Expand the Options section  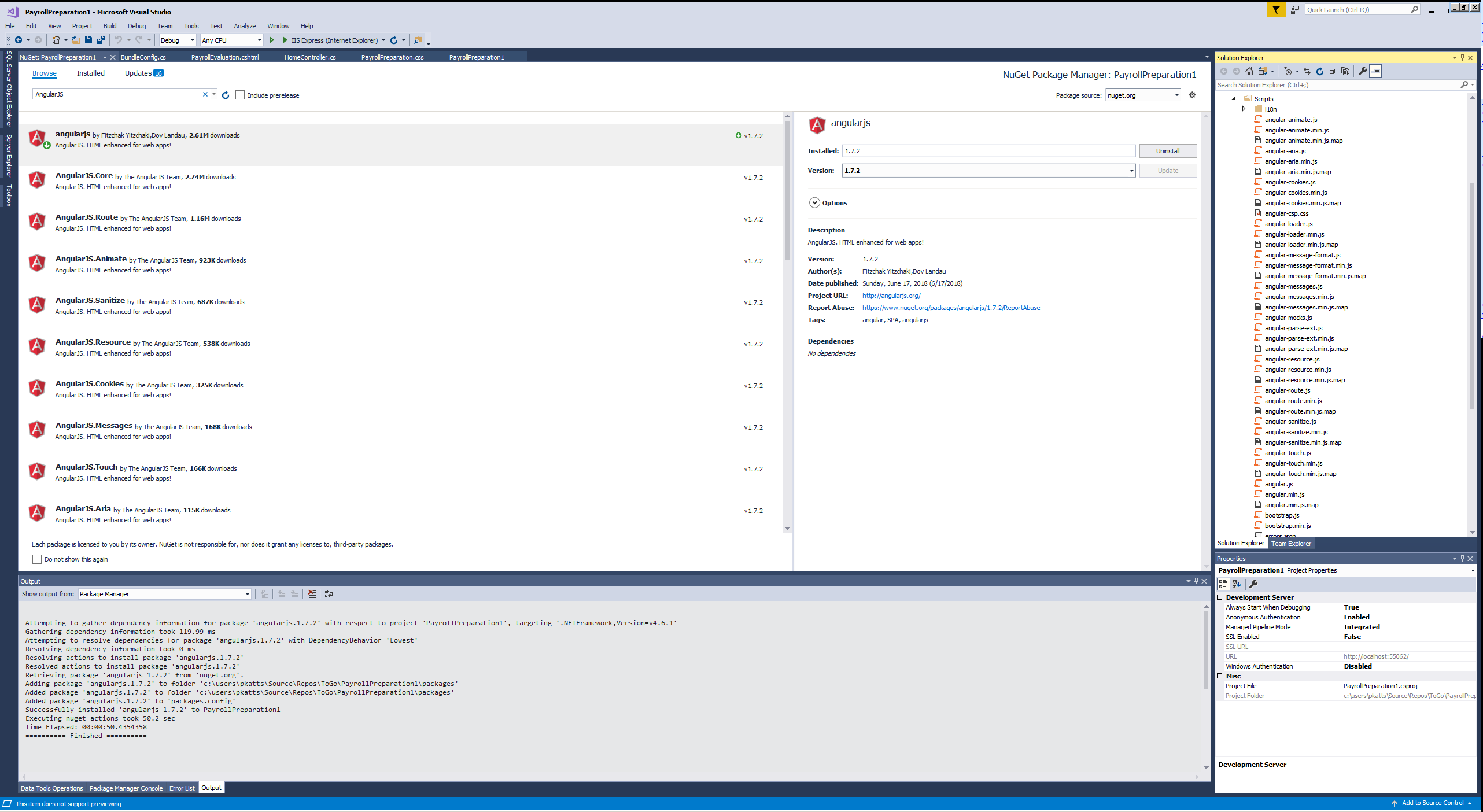click(814, 203)
